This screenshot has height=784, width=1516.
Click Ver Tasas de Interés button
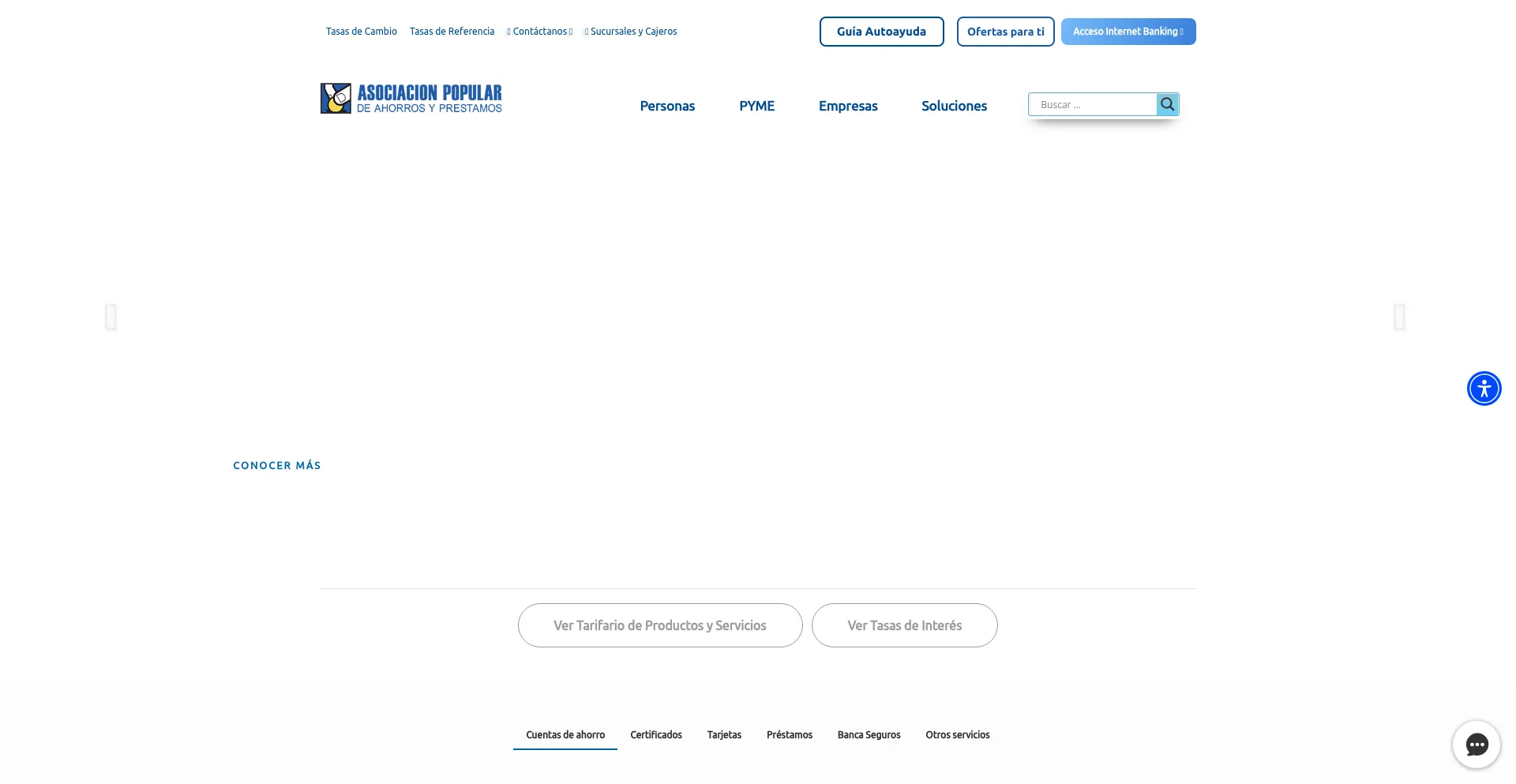point(904,625)
